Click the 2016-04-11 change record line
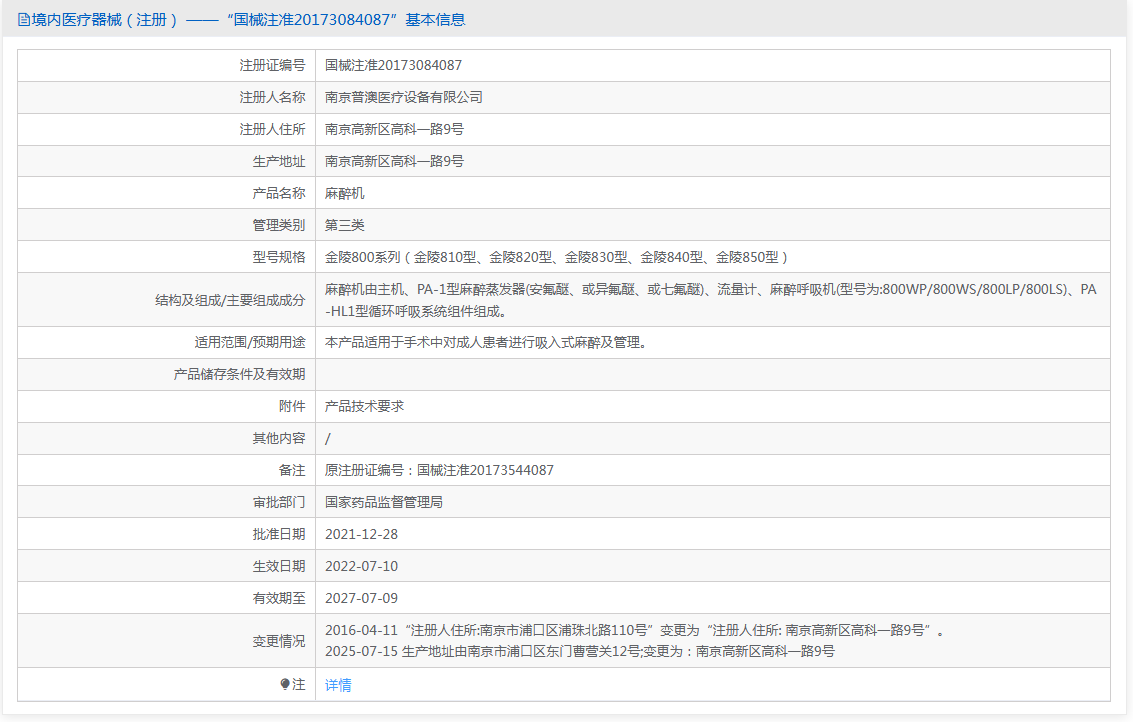Image resolution: width=1133 pixels, height=722 pixels. pyautogui.click(x=635, y=630)
